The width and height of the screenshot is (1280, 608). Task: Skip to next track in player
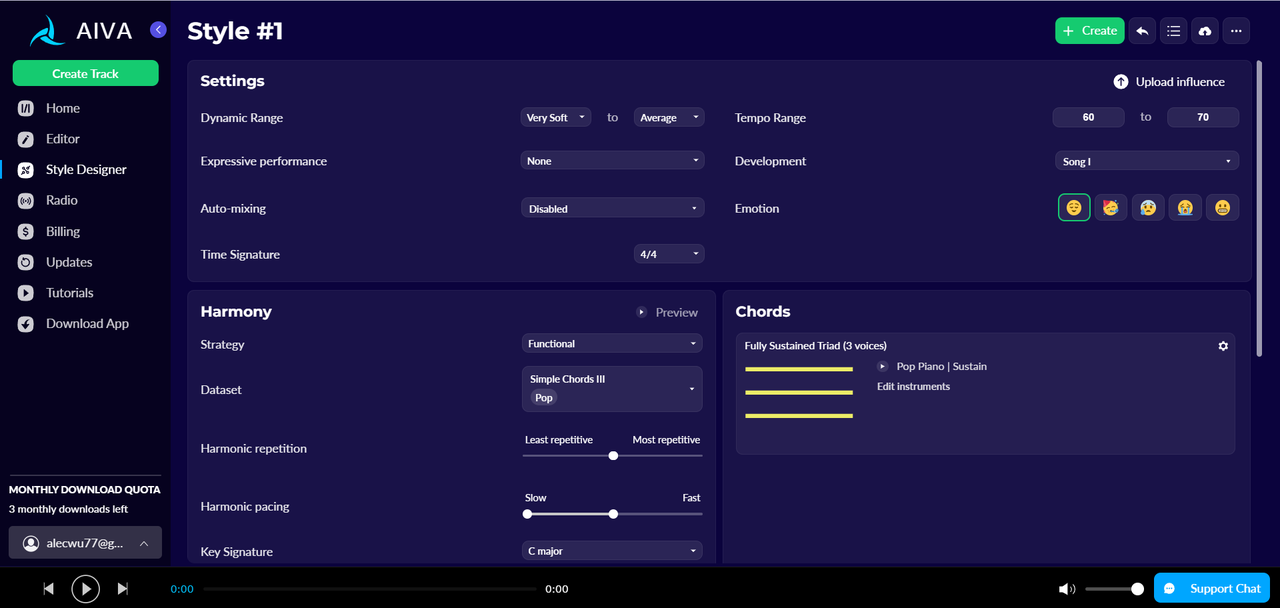pos(123,589)
